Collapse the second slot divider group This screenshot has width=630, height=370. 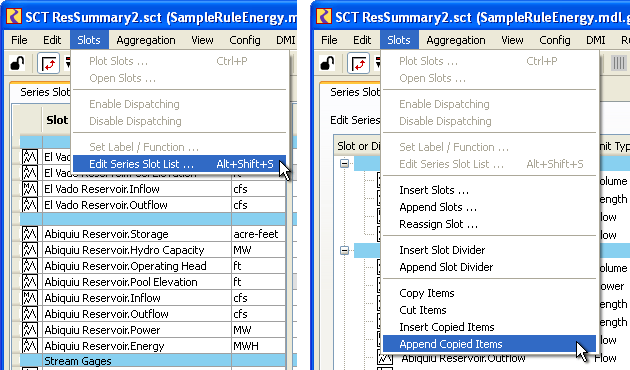point(344,250)
